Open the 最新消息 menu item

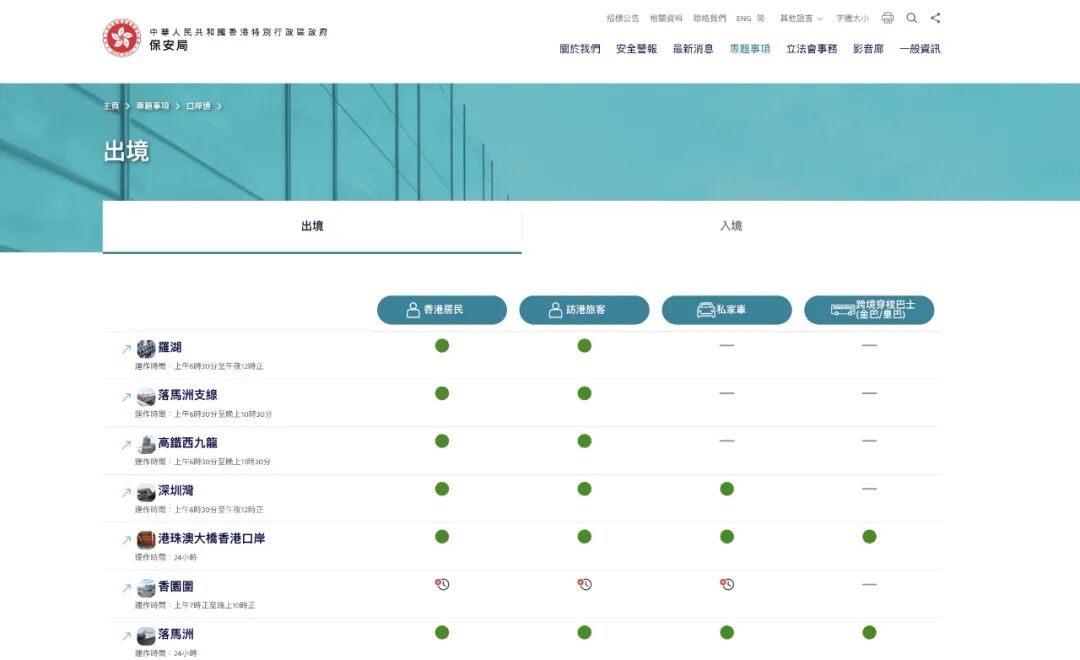click(693, 49)
